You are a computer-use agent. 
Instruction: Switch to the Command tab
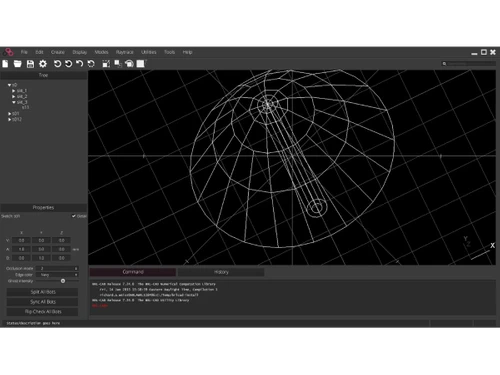pyautogui.click(x=133, y=272)
